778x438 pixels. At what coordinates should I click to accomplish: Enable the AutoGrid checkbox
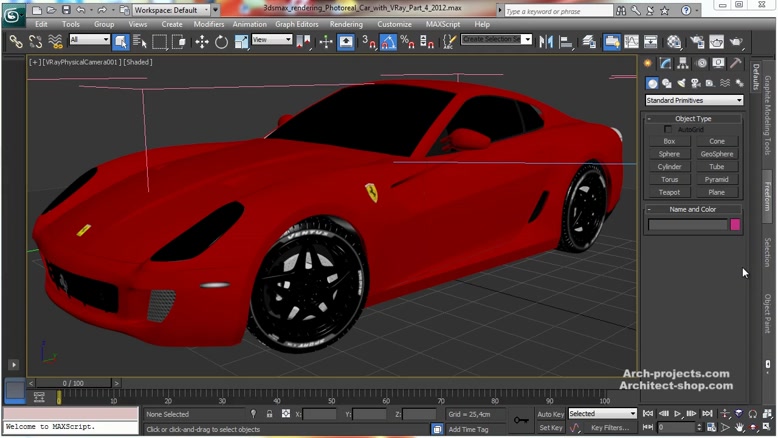click(x=669, y=130)
